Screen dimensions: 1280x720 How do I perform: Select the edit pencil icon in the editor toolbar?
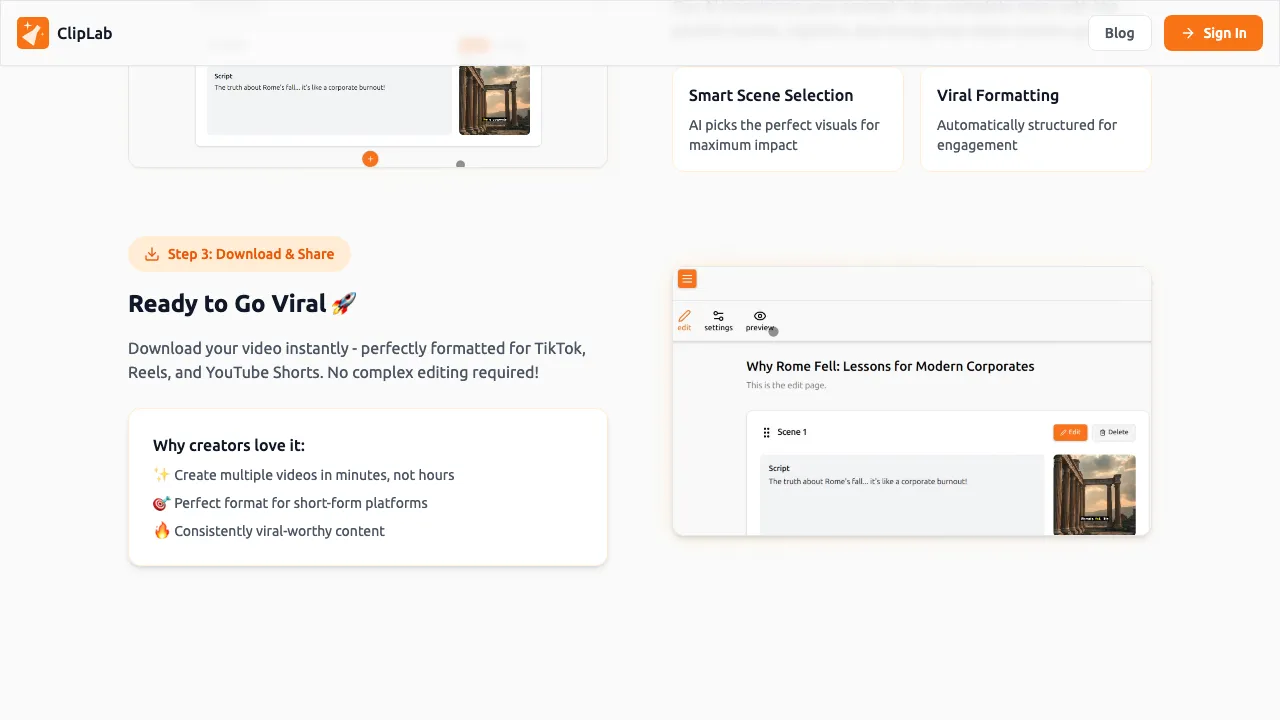click(684, 315)
